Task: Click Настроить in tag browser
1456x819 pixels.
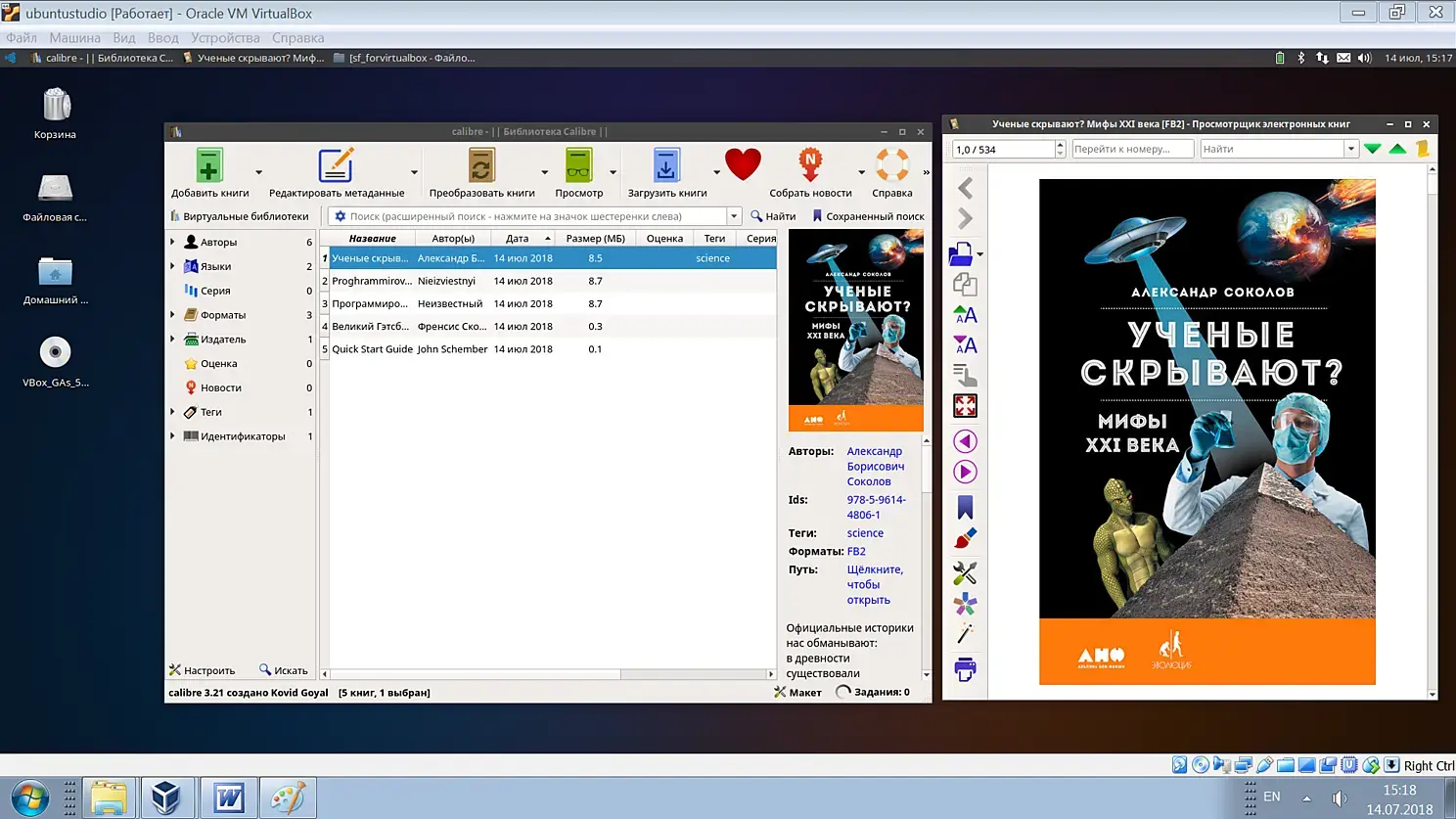Action: click(x=203, y=670)
